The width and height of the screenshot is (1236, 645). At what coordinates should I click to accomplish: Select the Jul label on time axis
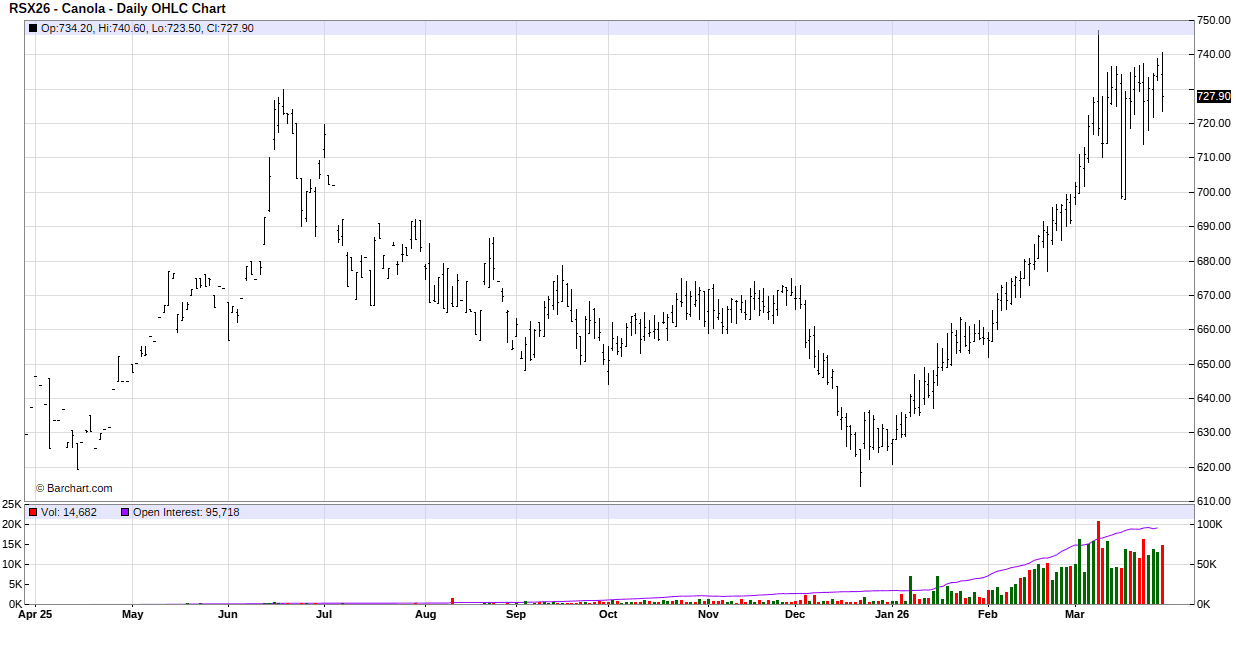(x=324, y=615)
